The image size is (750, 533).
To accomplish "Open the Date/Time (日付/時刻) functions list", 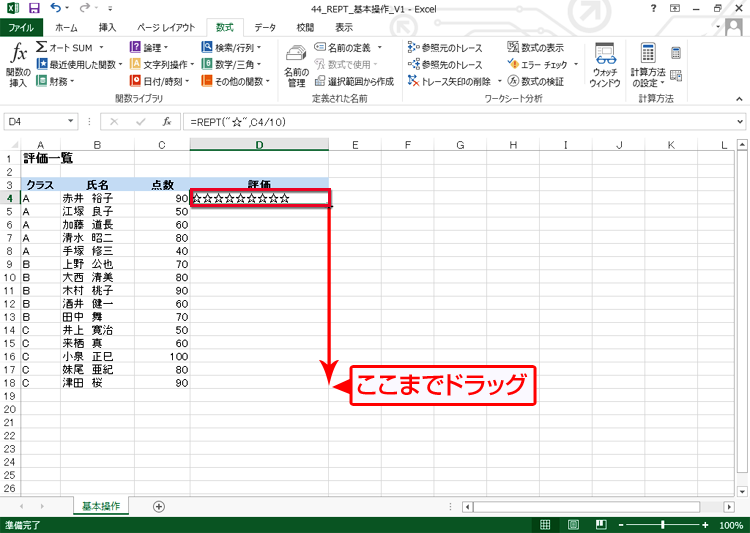I will click(160, 81).
